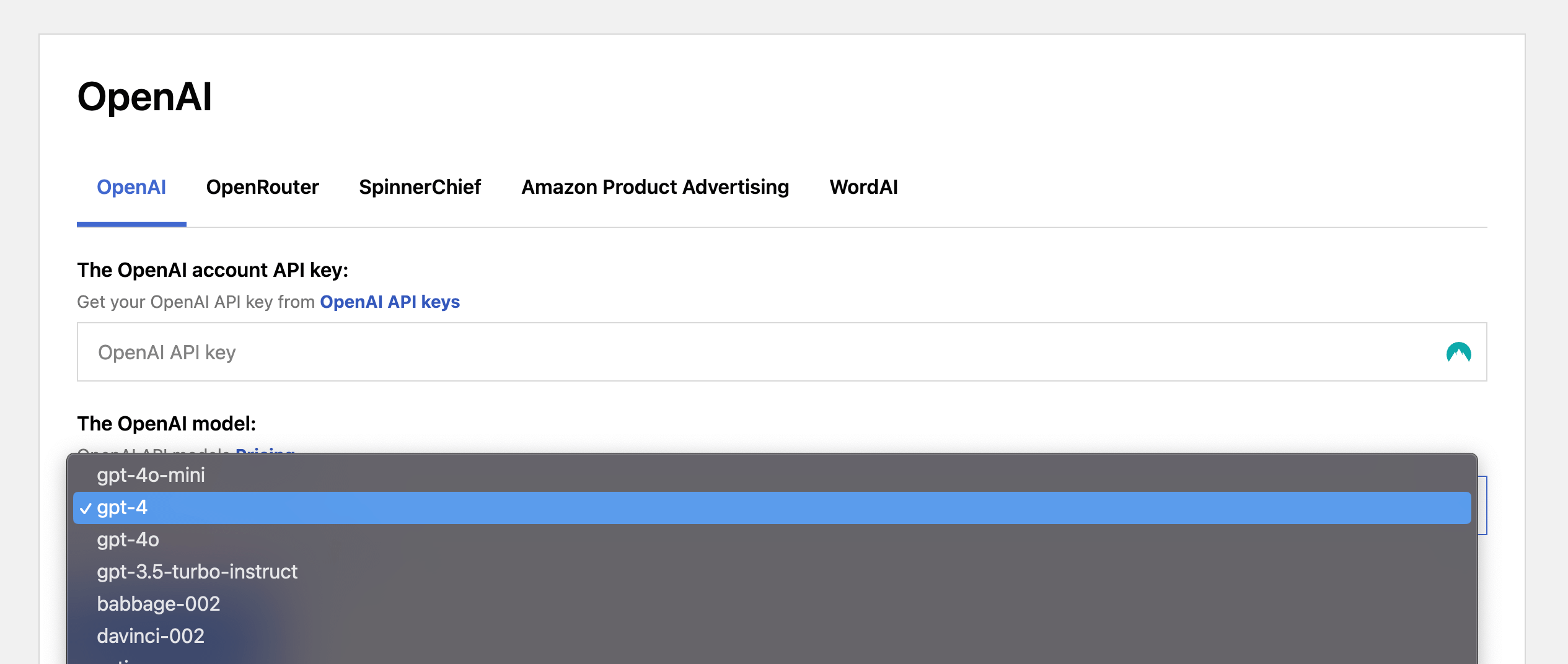
Task: Click "Get your OpenAI API key from" text
Action: coord(196,302)
